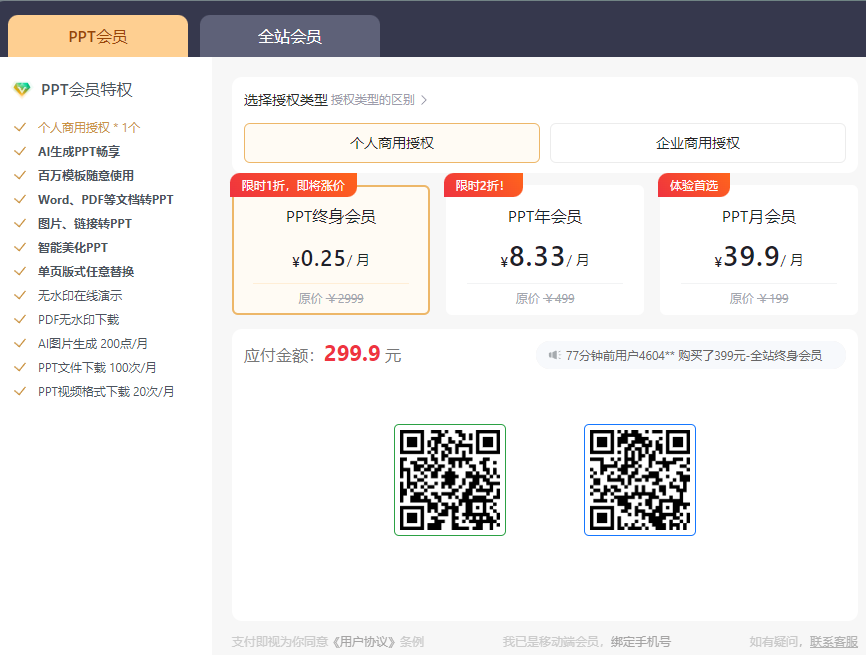Click checkmark beside 个人商用授权 * 1个

click(x=20, y=128)
